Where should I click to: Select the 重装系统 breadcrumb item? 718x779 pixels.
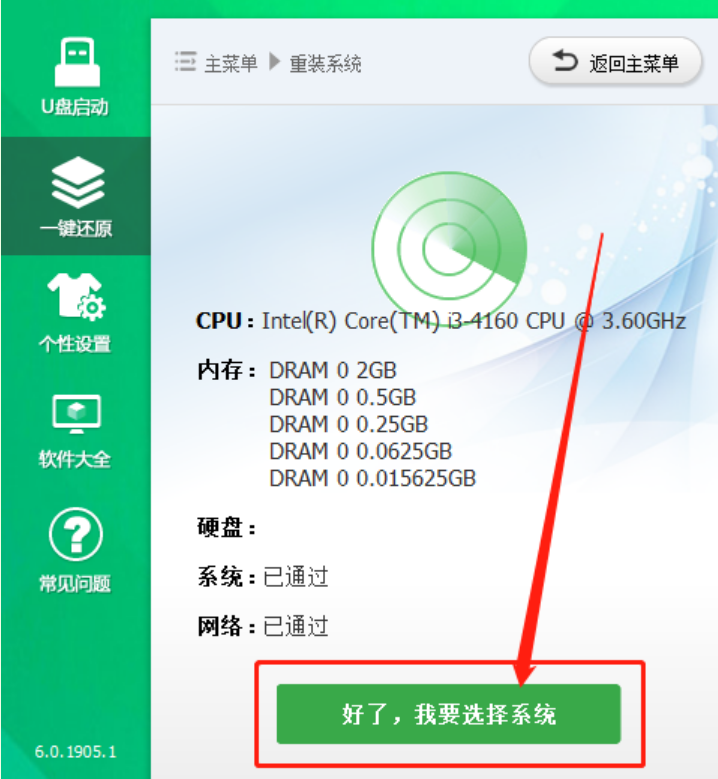click(x=325, y=64)
